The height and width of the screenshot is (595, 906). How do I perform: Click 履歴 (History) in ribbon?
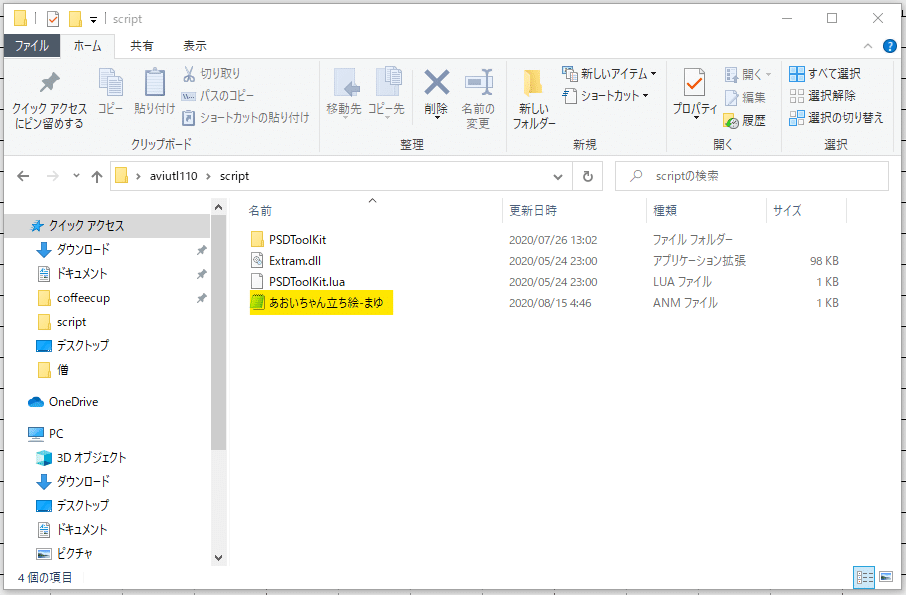[745, 121]
